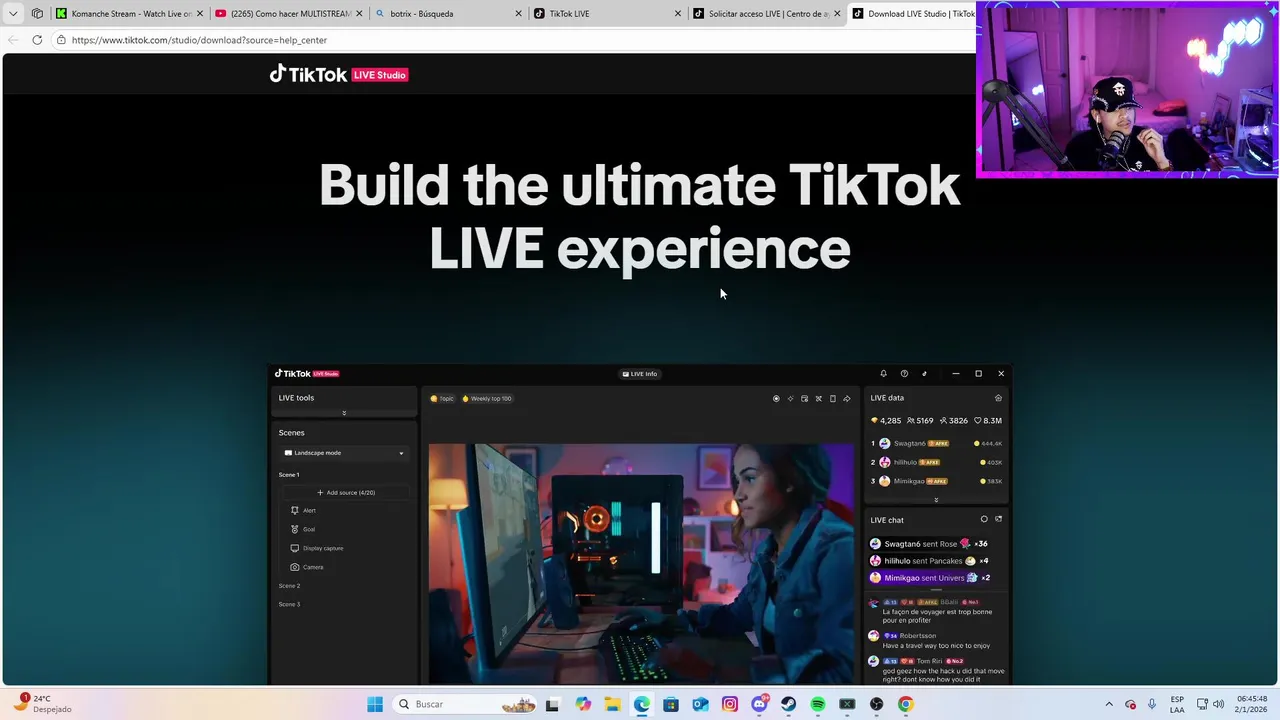Screen dimensions: 1280x720
Task: Open Copilot from the taskbar
Action: pos(583,704)
